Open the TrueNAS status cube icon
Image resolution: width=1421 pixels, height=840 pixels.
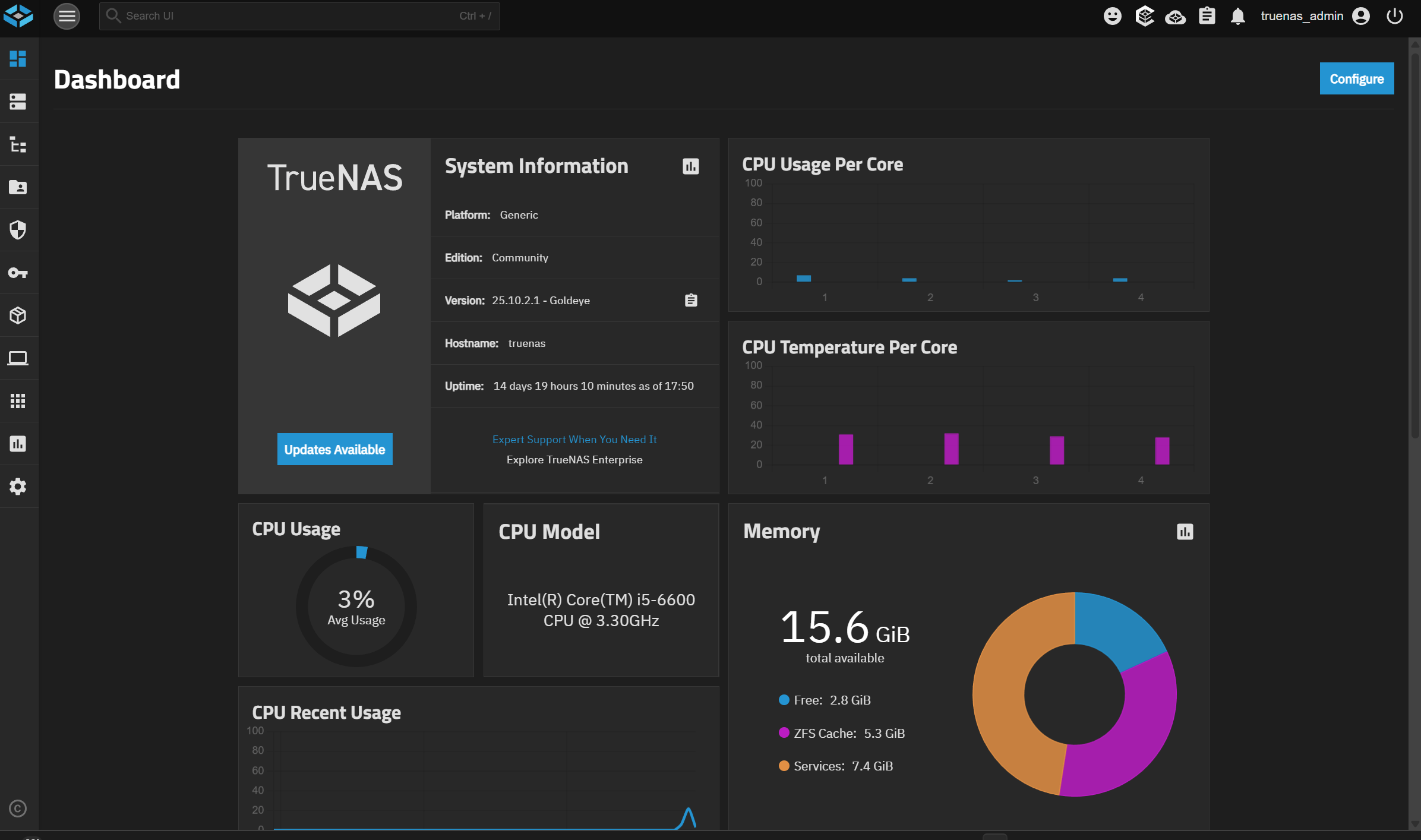1144,16
